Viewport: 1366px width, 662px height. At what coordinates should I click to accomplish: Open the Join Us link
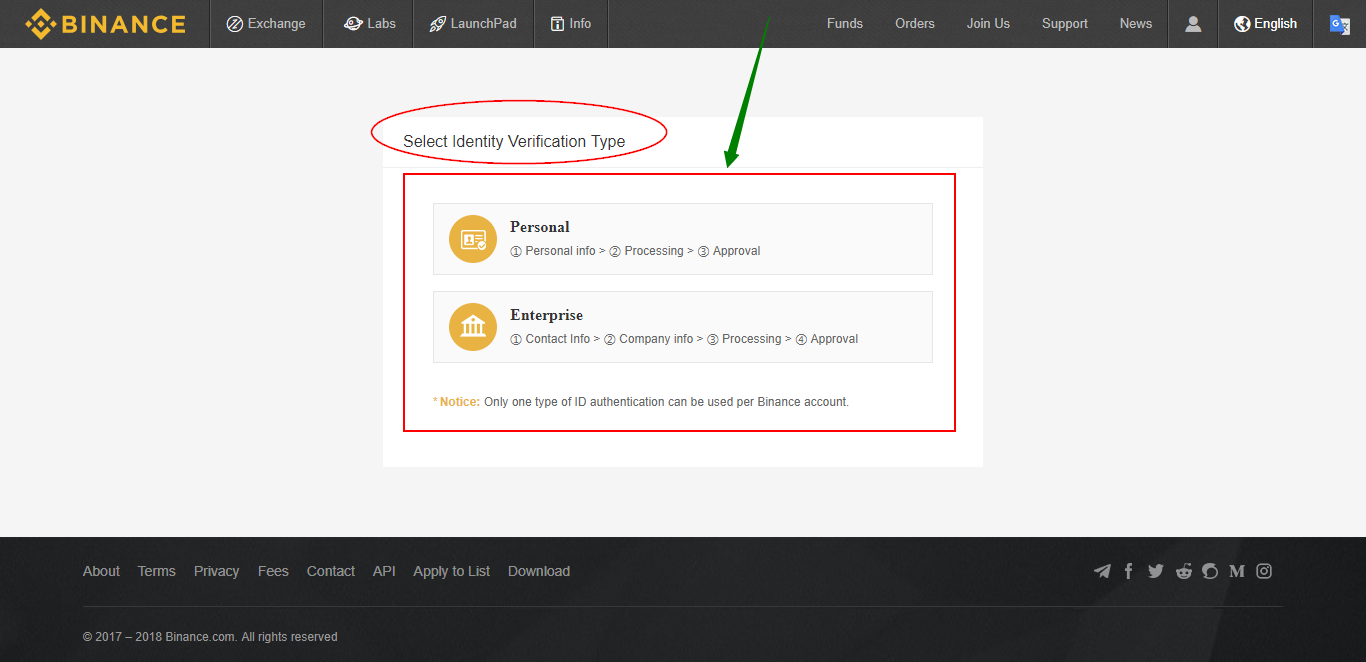point(988,24)
